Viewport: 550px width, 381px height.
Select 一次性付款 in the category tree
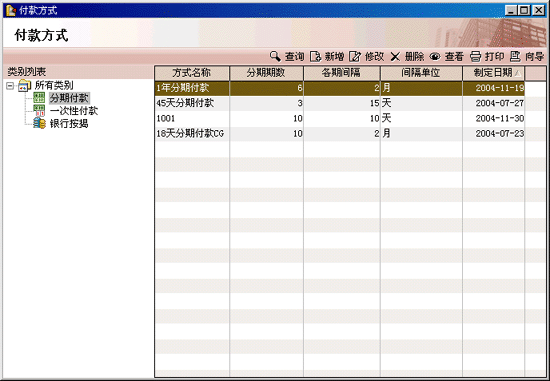74,111
